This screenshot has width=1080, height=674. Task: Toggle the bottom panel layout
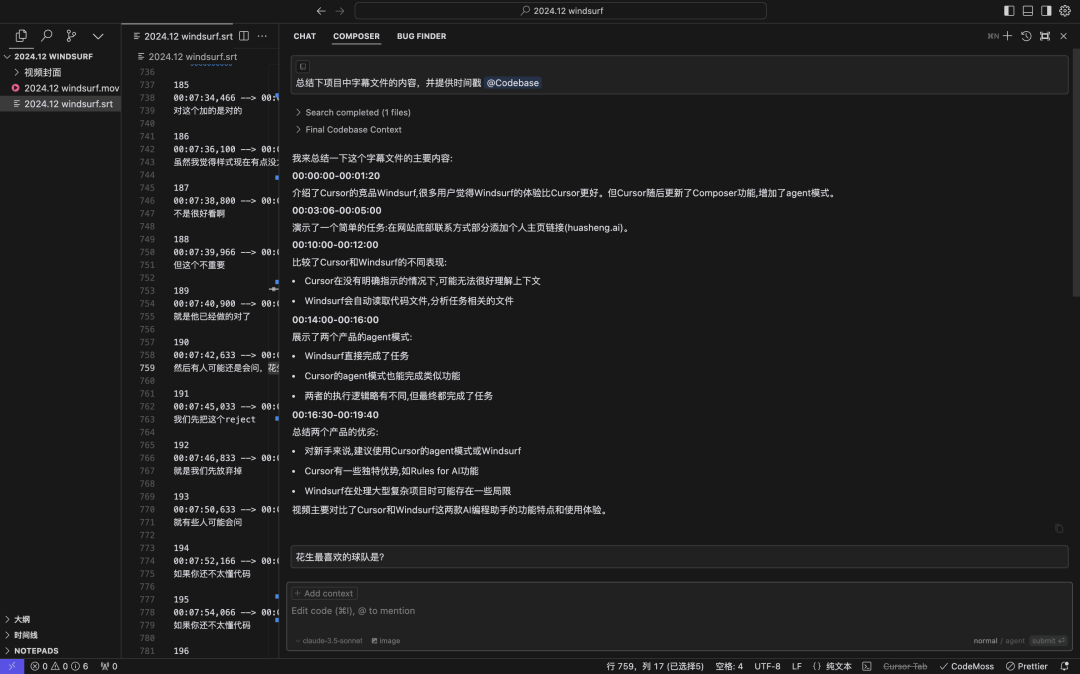[x=1027, y=11]
